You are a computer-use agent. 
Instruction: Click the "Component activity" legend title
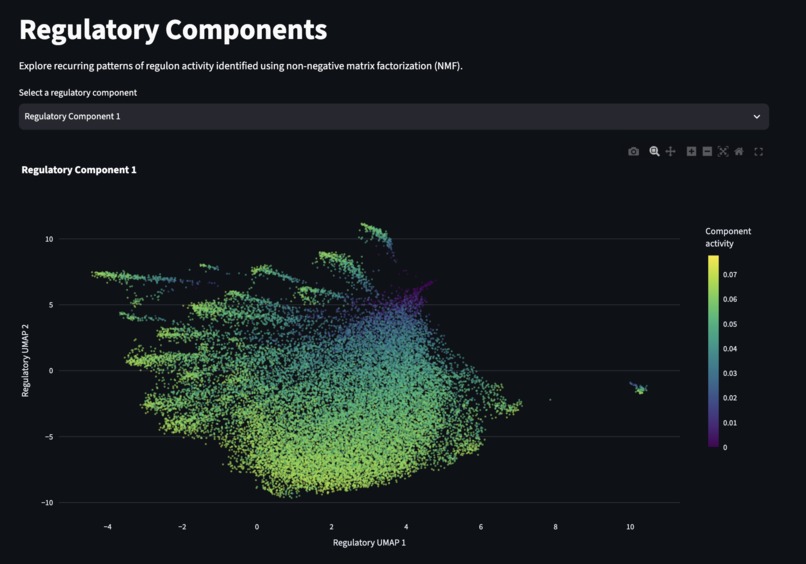(x=728, y=237)
